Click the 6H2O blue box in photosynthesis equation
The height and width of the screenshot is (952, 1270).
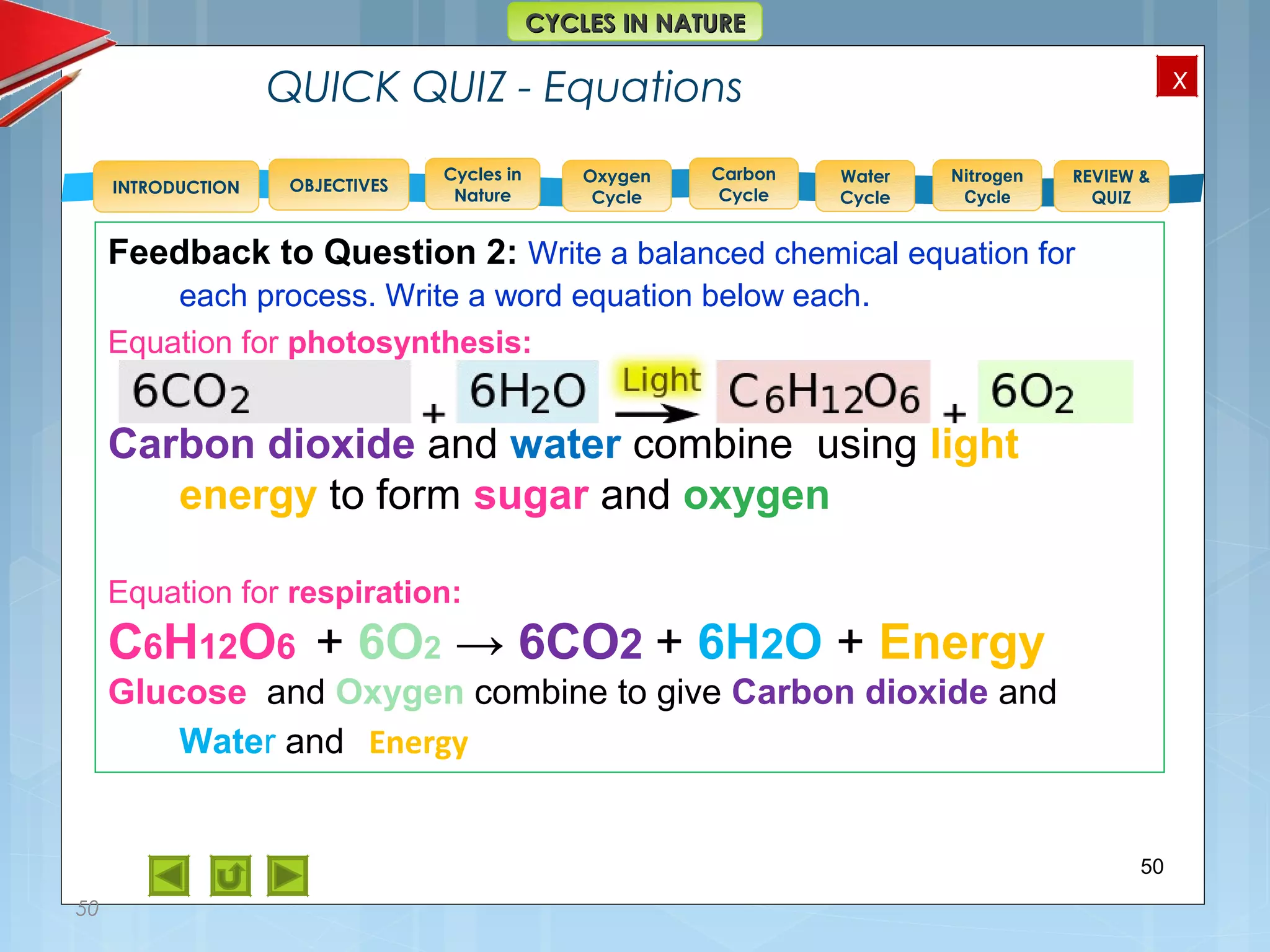[528, 392]
